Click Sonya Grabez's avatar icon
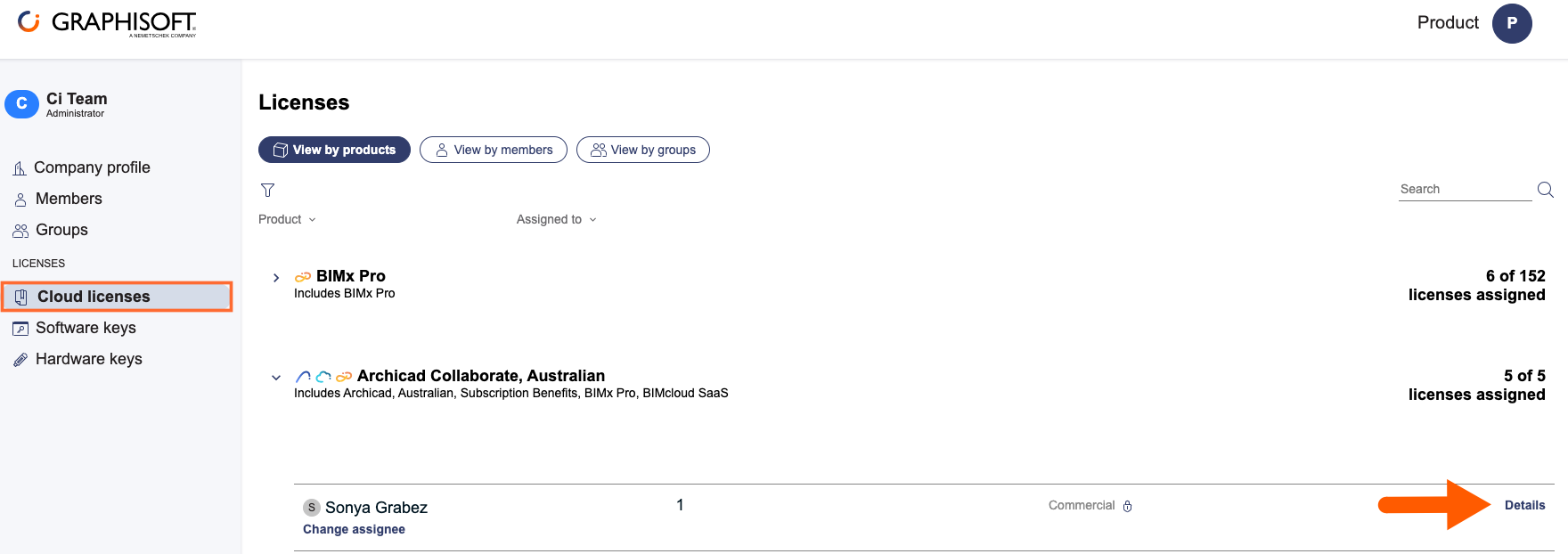Image resolution: width=1568 pixels, height=554 pixels. point(312,508)
